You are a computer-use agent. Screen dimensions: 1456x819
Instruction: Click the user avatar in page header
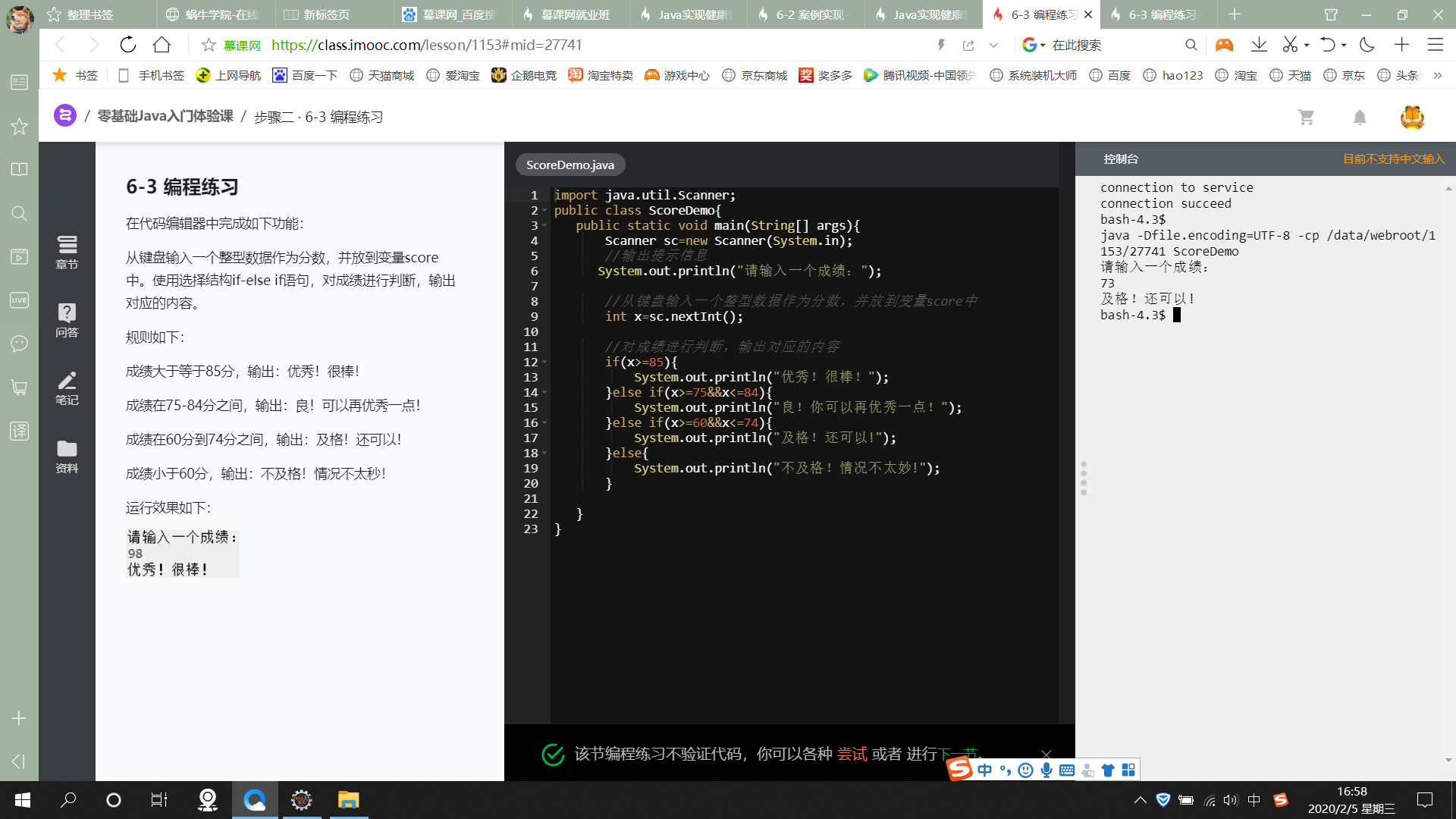[1412, 117]
